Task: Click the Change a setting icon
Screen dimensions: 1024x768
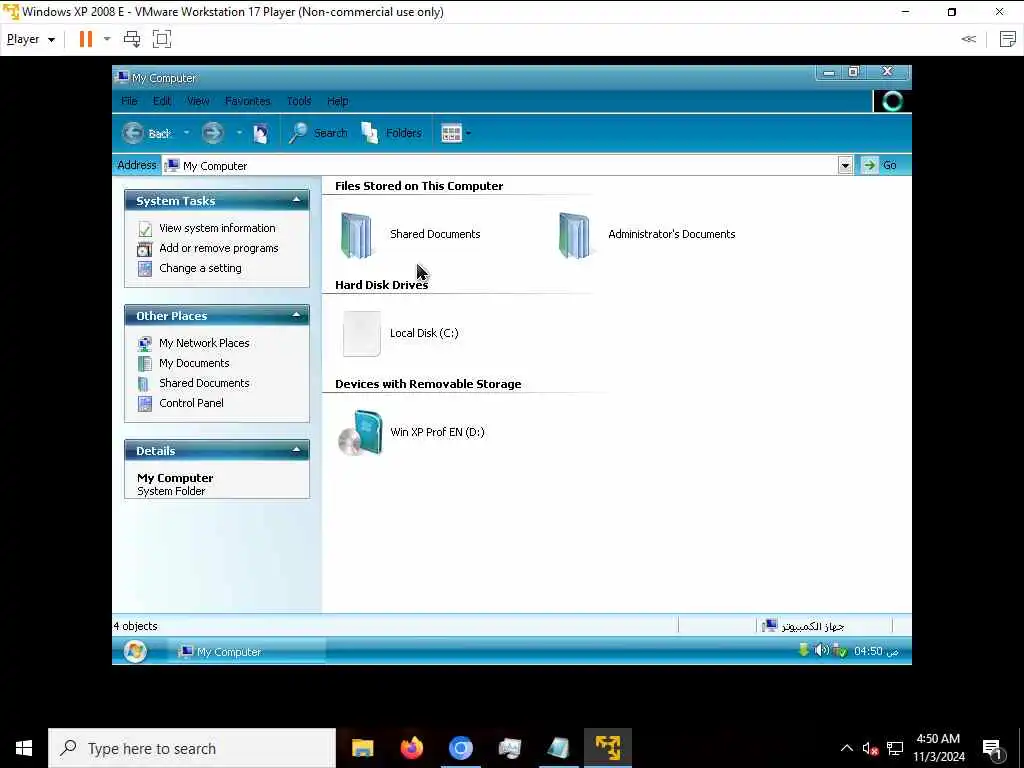Action: tap(145, 268)
